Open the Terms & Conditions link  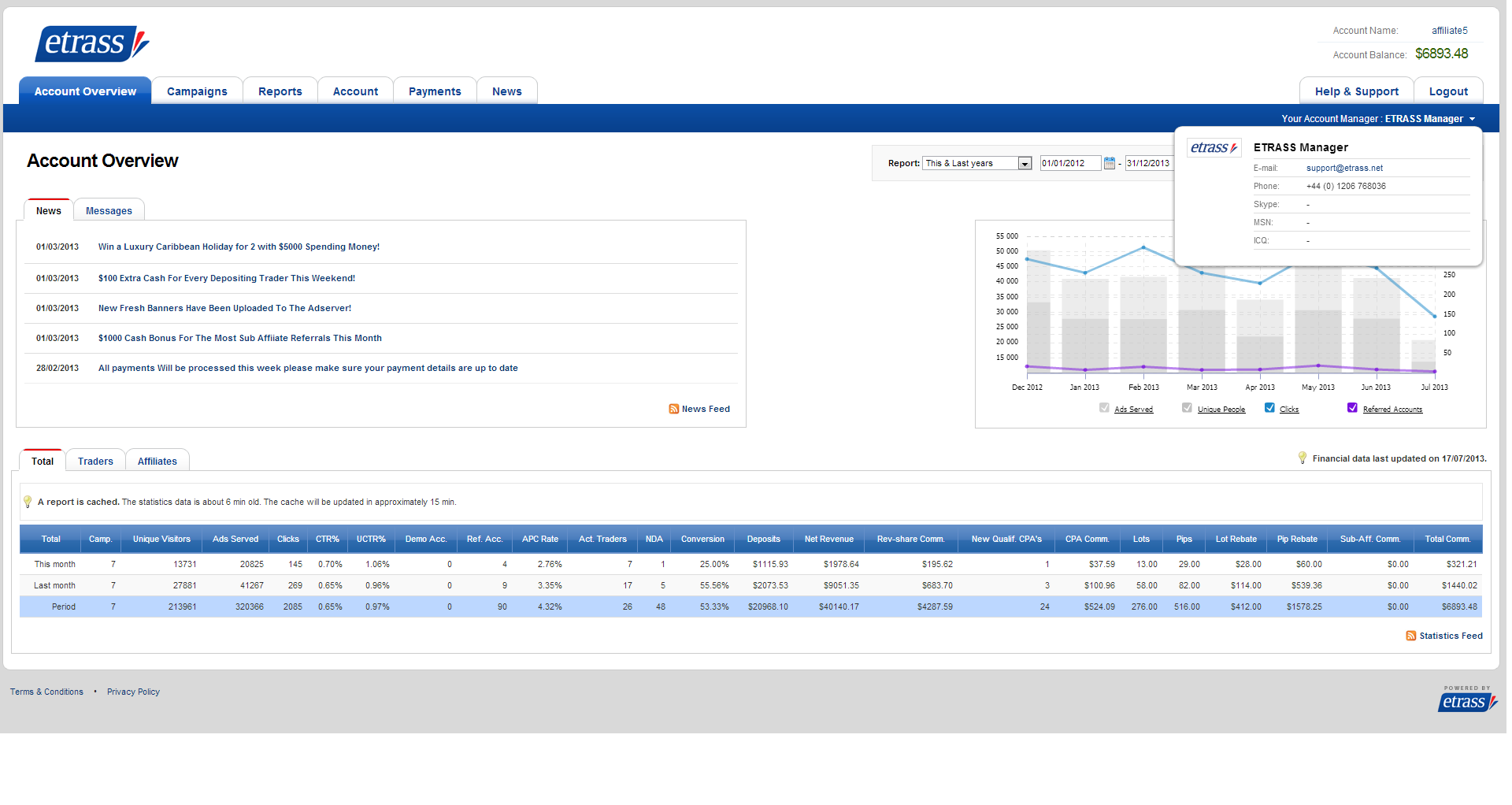[46, 692]
